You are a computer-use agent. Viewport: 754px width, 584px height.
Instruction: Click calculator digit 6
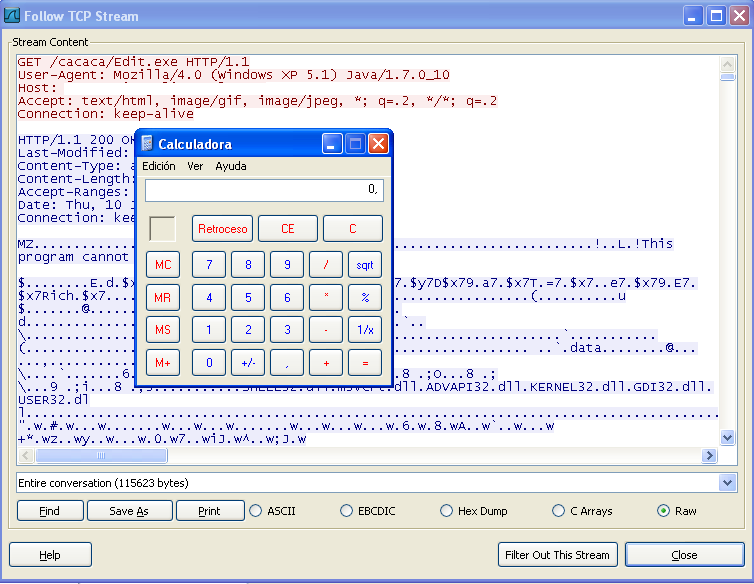click(287, 297)
